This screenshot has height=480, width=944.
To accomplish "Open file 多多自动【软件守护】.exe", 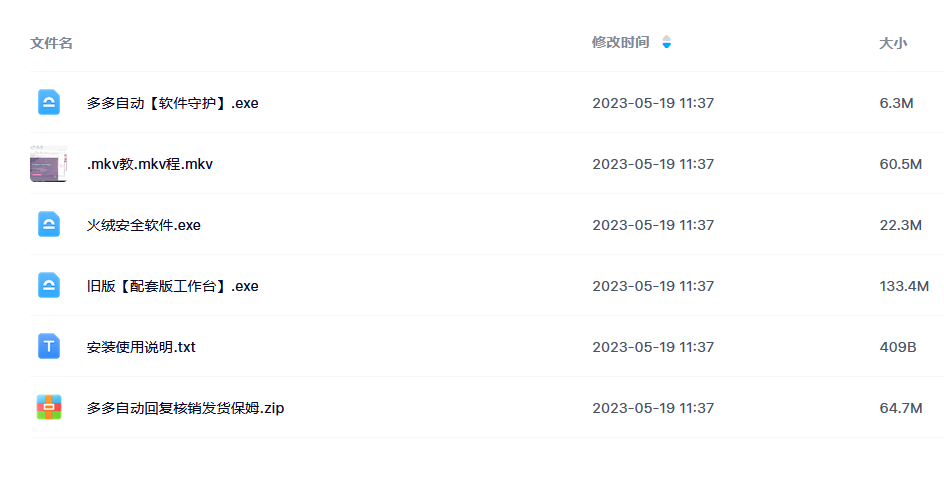I will pos(172,103).
